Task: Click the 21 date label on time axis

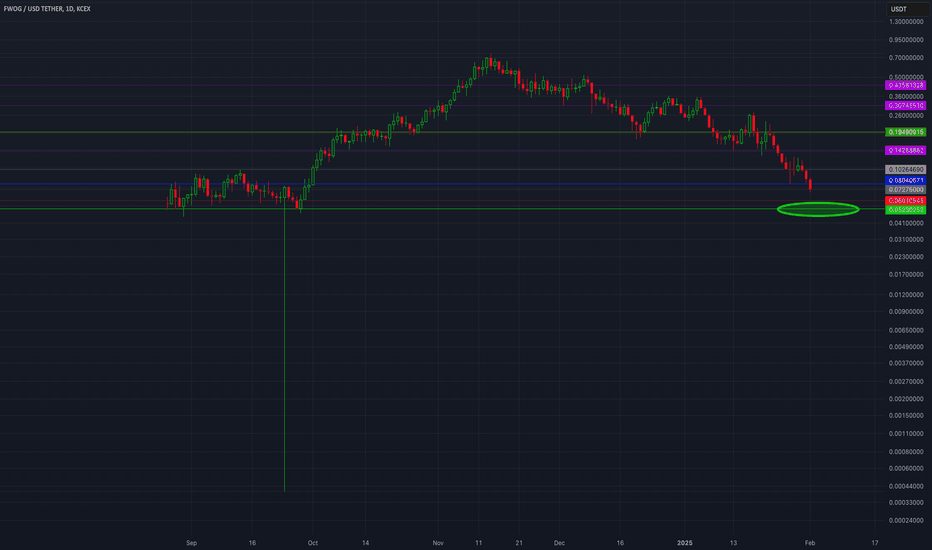Action: [519, 543]
